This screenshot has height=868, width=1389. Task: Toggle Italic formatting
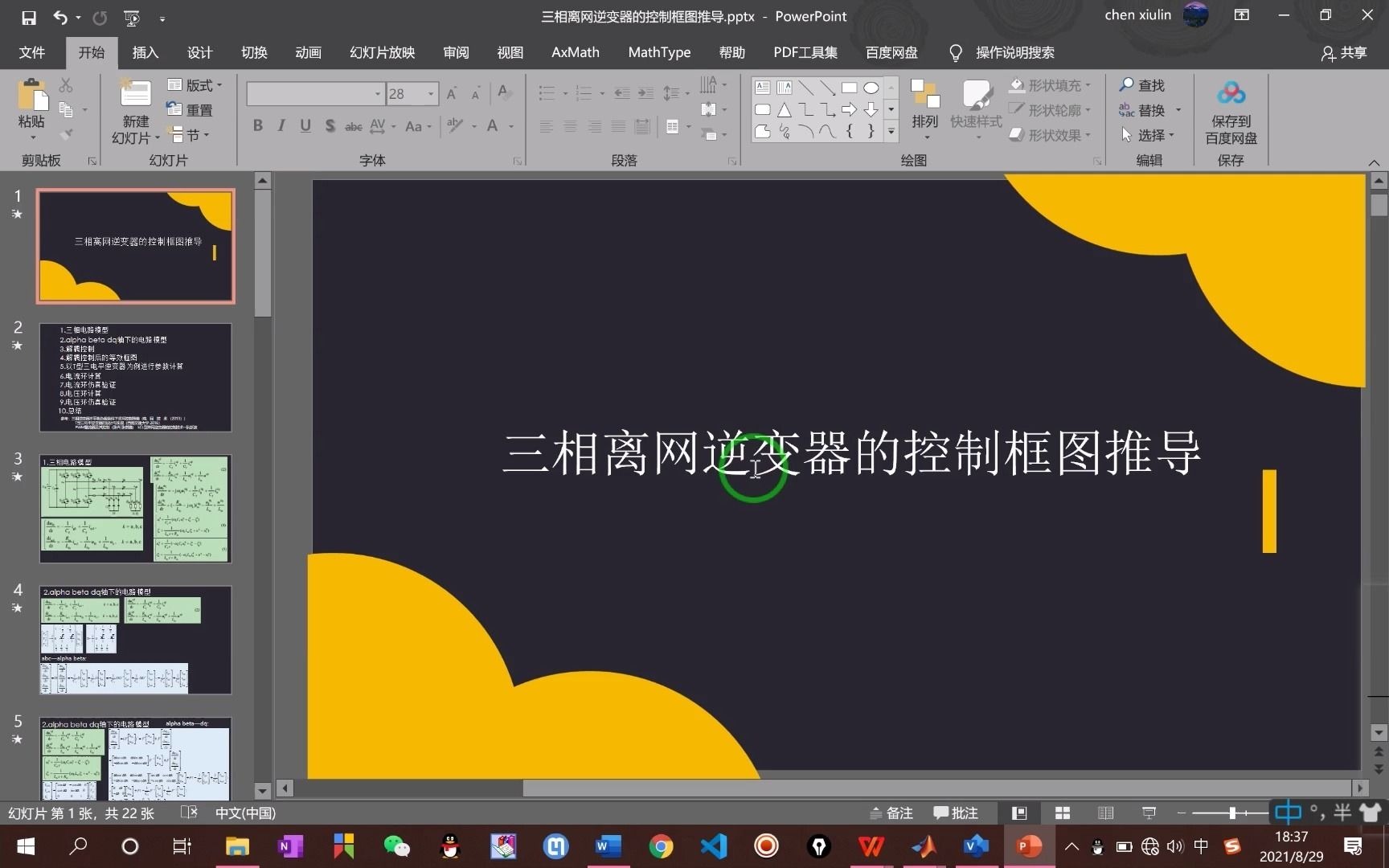coord(281,126)
